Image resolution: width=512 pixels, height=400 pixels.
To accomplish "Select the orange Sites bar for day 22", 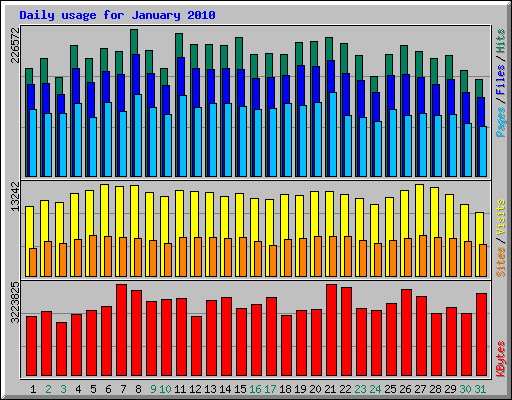I will pyautogui.click(x=348, y=256).
